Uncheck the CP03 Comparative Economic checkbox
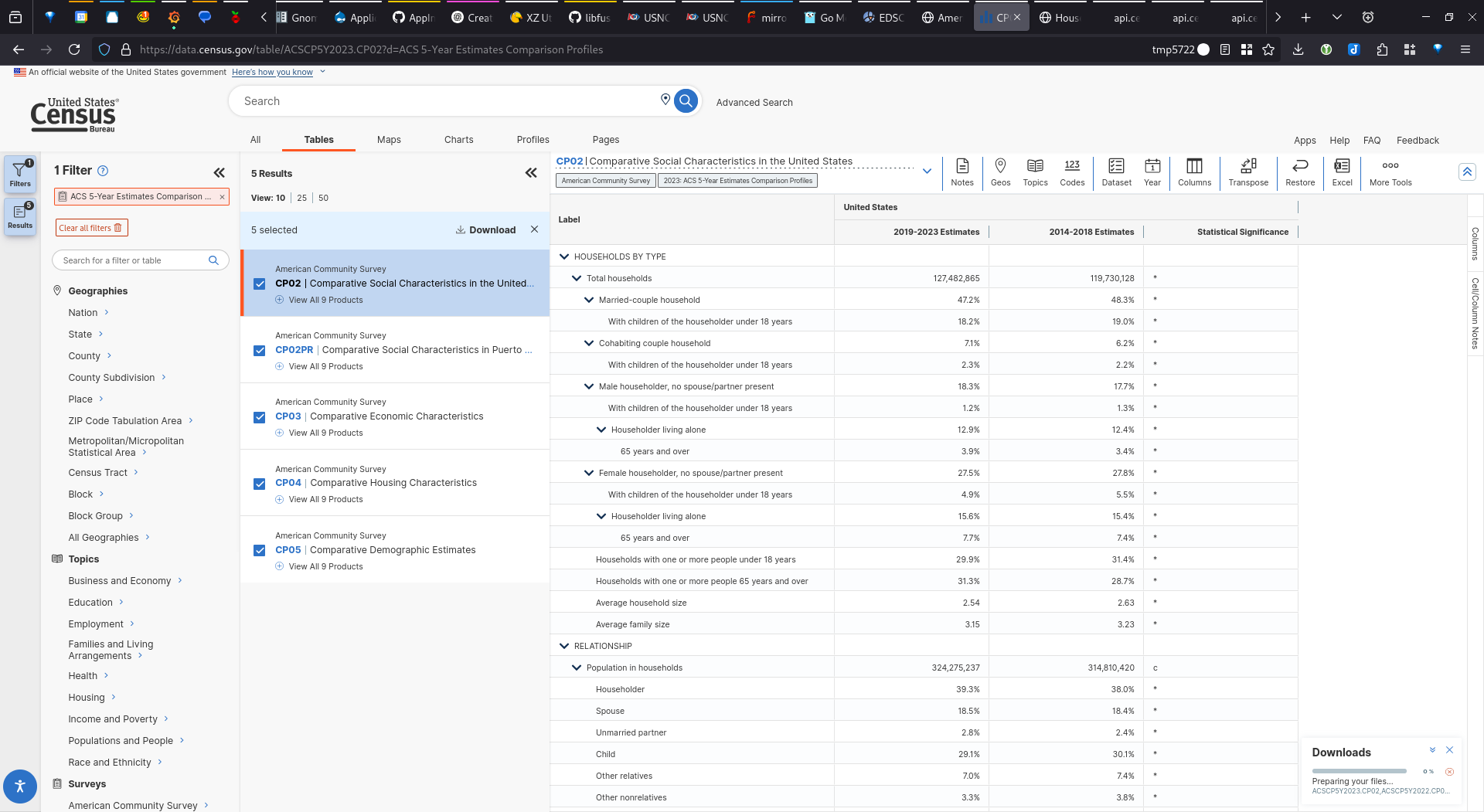 point(260,417)
